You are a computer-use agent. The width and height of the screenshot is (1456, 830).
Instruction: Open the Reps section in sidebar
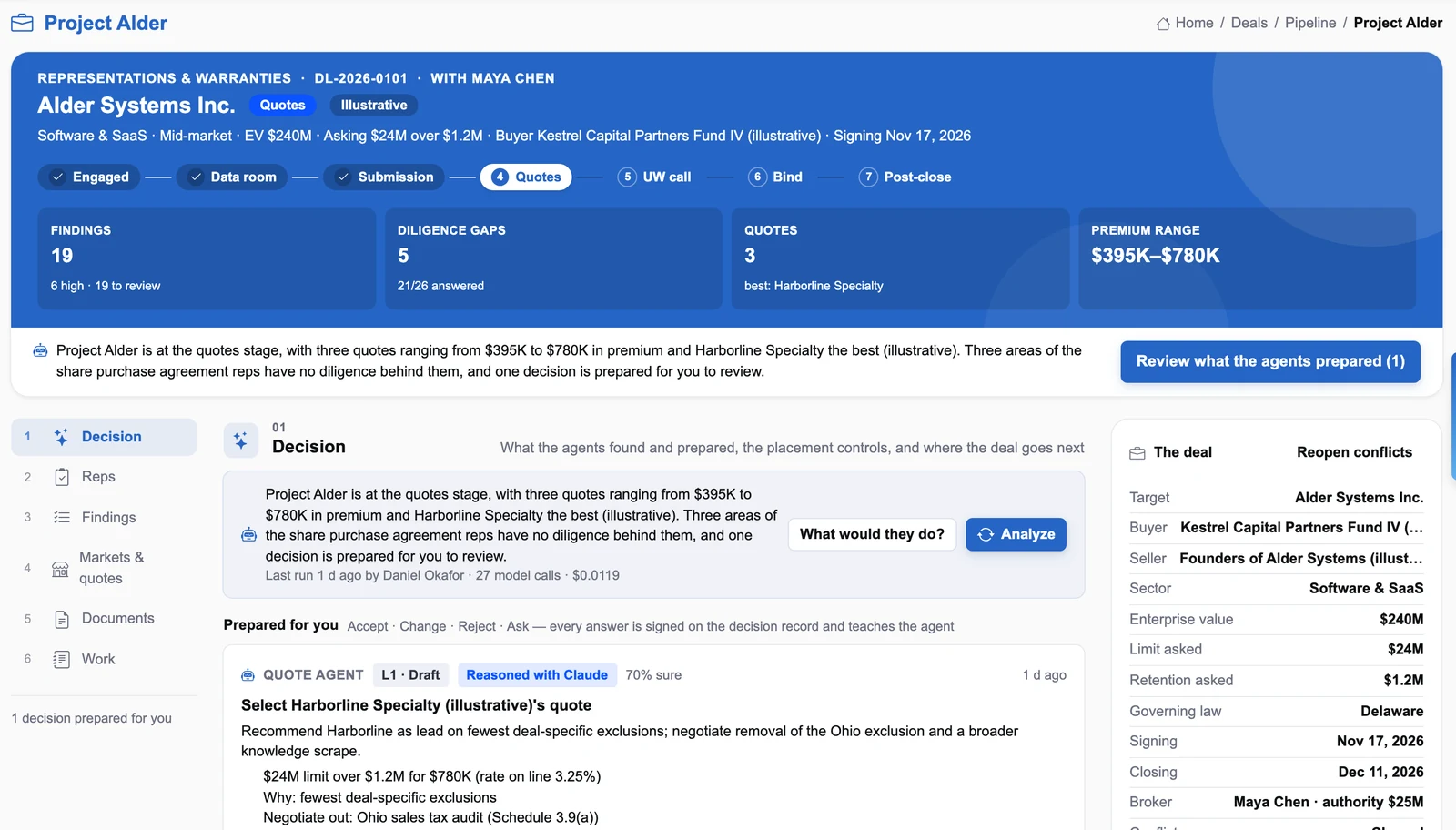[x=104, y=477]
